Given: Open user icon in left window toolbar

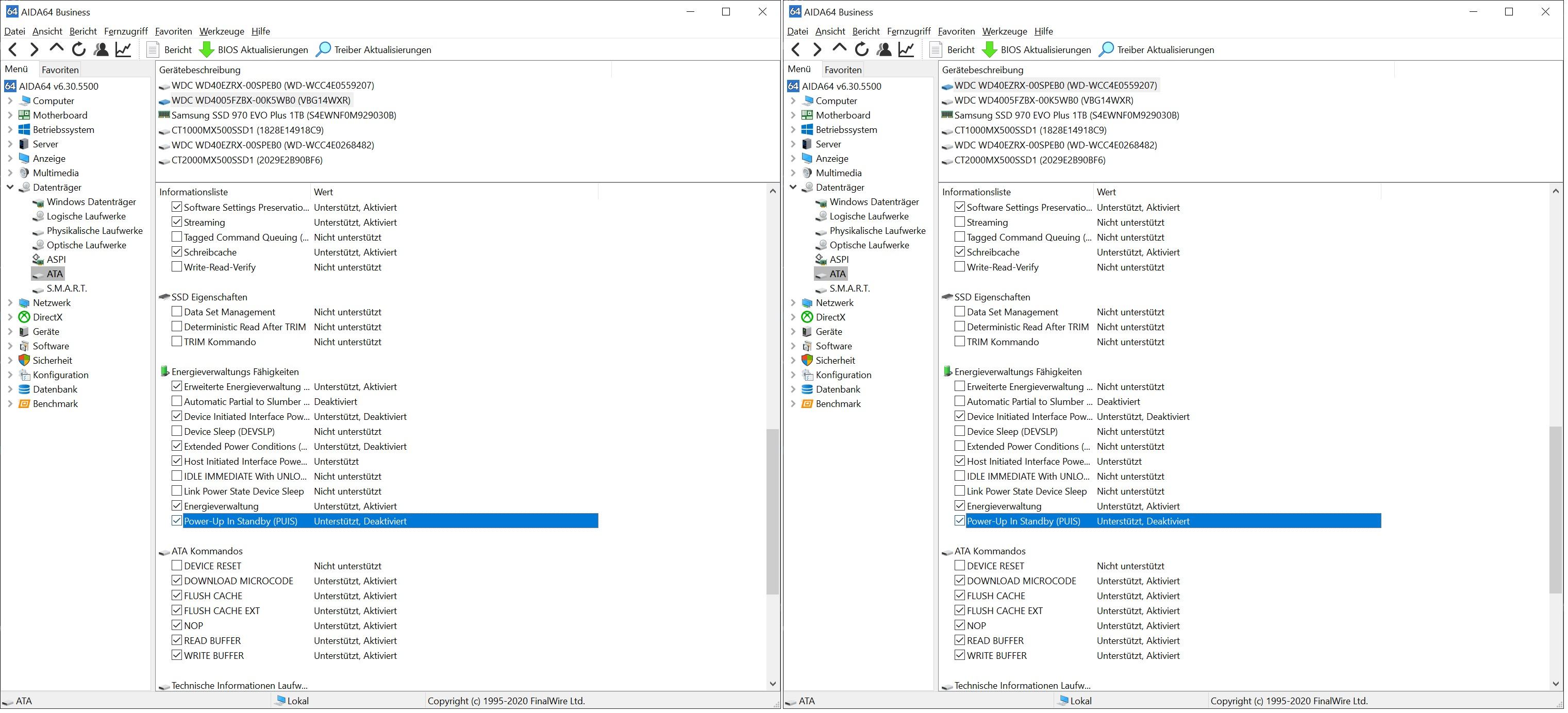Looking at the screenshot, I should pyautogui.click(x=102, y=50).
